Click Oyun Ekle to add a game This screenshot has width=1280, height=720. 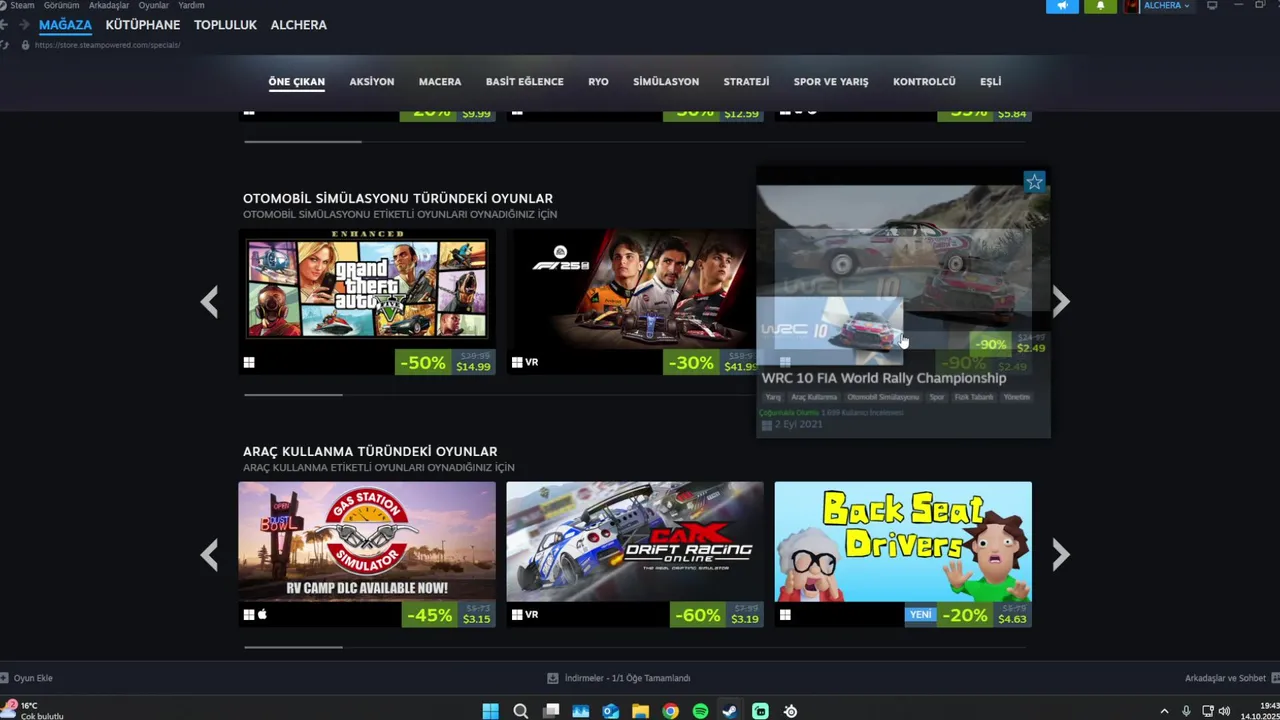point(33,678)
